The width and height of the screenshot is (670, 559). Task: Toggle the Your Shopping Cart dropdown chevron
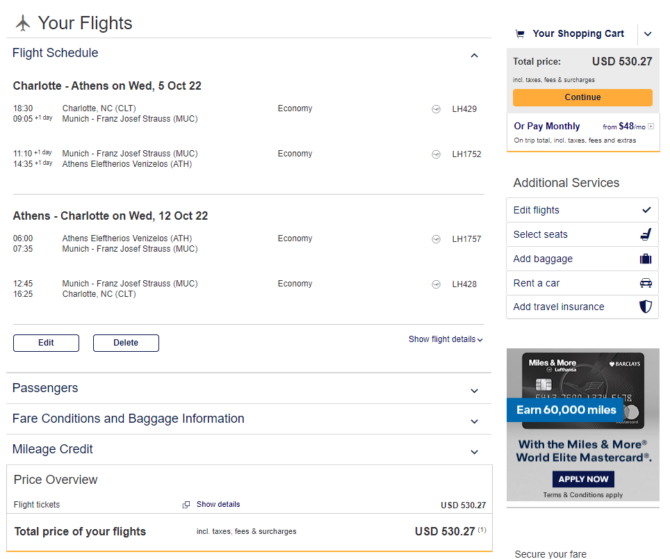[648, 34]
